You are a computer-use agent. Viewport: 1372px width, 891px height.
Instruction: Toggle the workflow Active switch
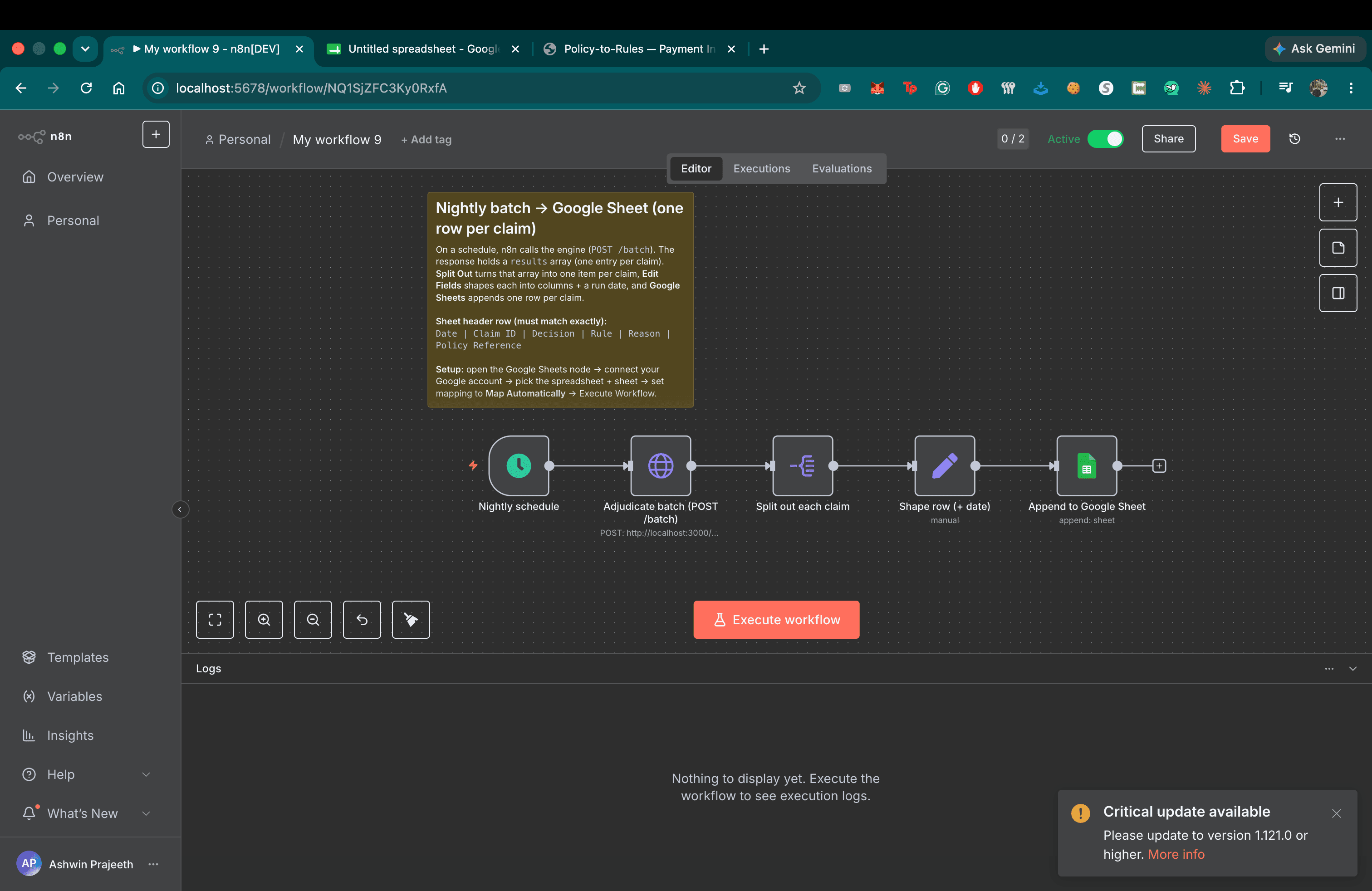pos(1105,139)
